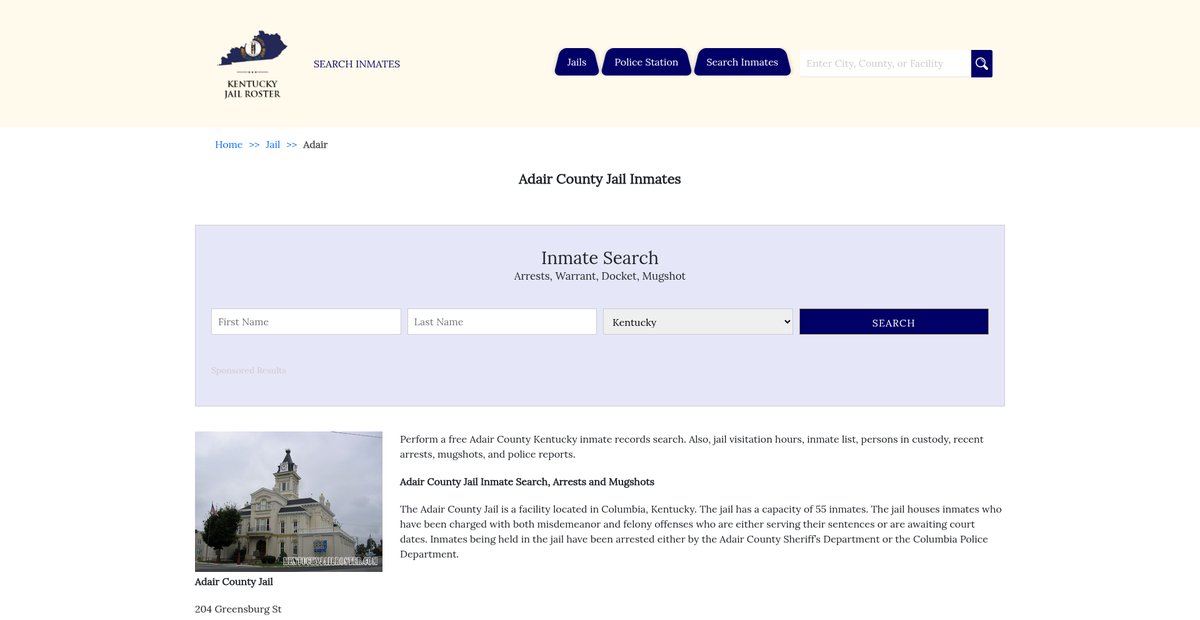Click 'Adair County Jail Inmate Search, Arrests and Mugshots' heading
This screenshot has height=620, width=1200.
point(527,482)
